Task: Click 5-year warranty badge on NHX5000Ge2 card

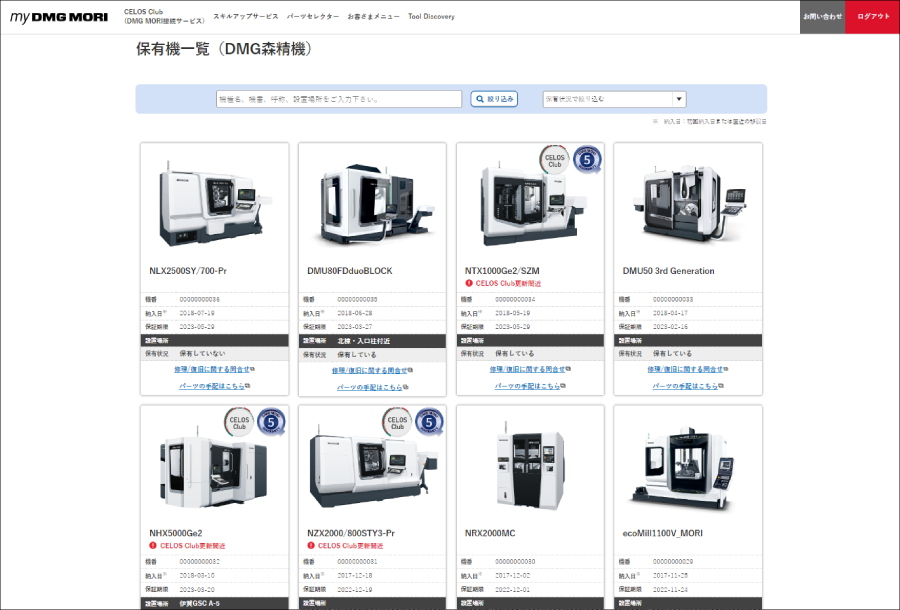Action: pyautogui.click(x=272, y=423)
